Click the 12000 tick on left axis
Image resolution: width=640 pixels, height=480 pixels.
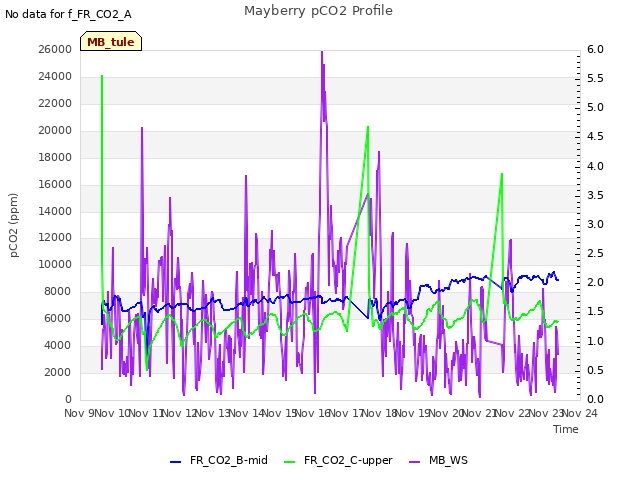(55, 238)
